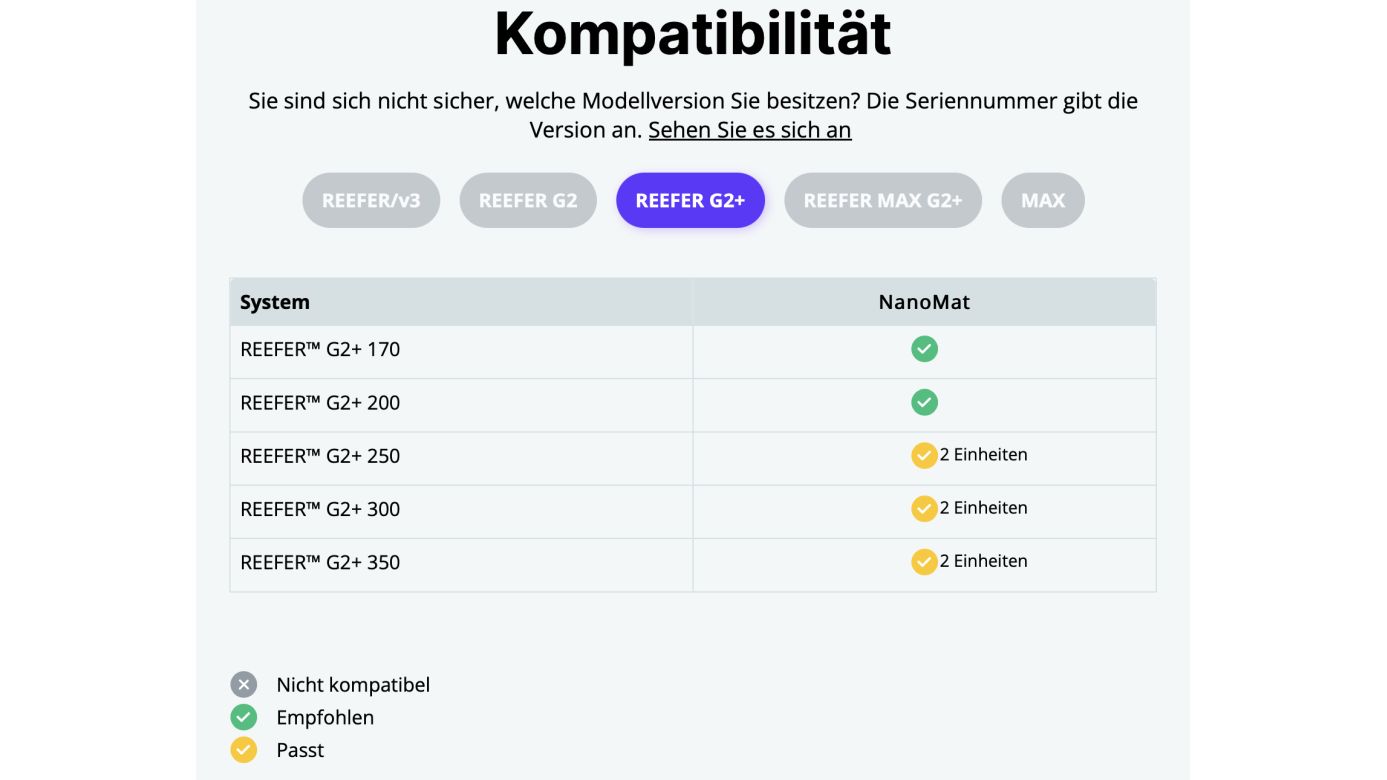Screen dimensions: 1387x780
Task: Switch to the MAX tab
Action: point(1043,200)
